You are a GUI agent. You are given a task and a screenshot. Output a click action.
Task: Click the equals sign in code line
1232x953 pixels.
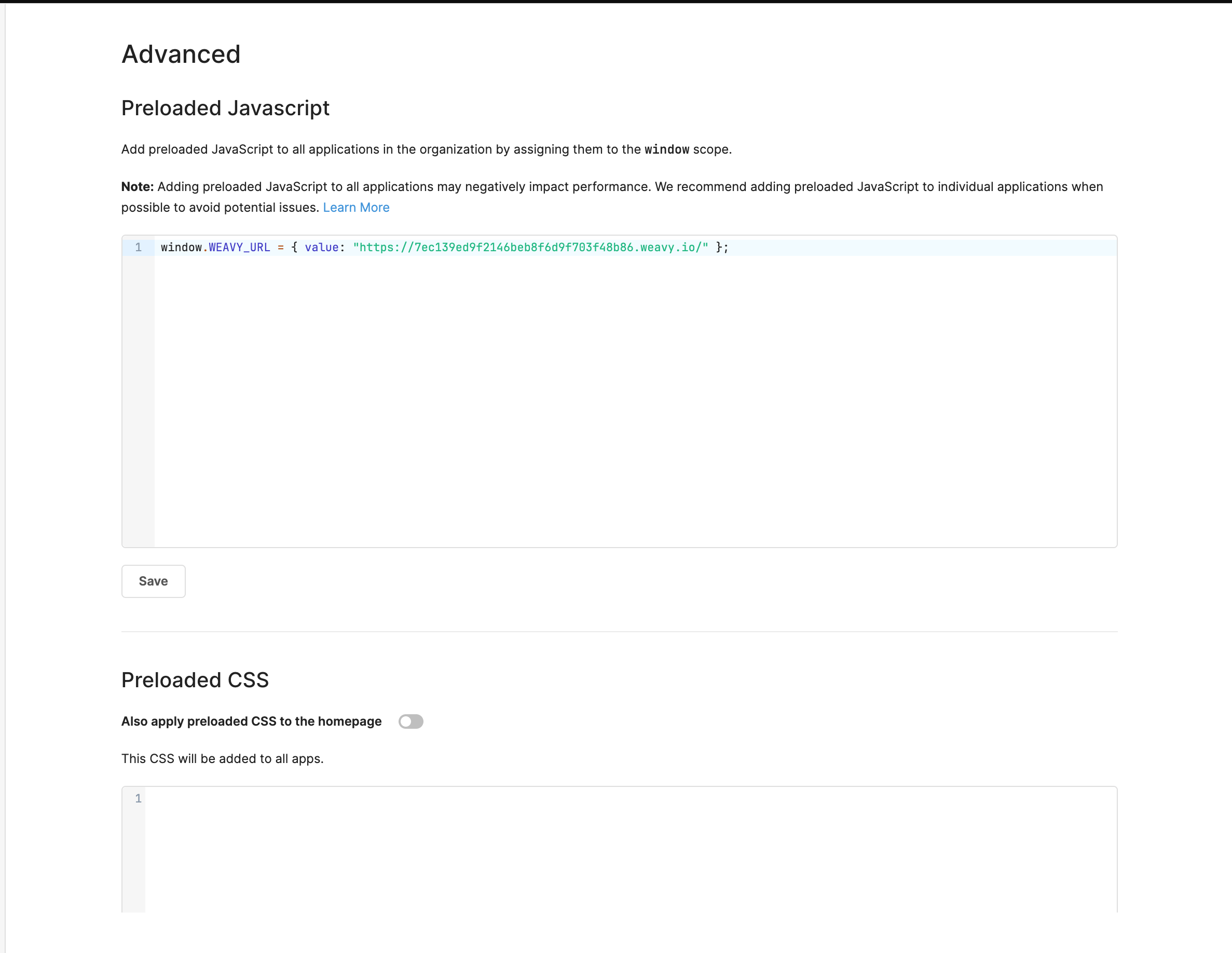coord(280,247)
